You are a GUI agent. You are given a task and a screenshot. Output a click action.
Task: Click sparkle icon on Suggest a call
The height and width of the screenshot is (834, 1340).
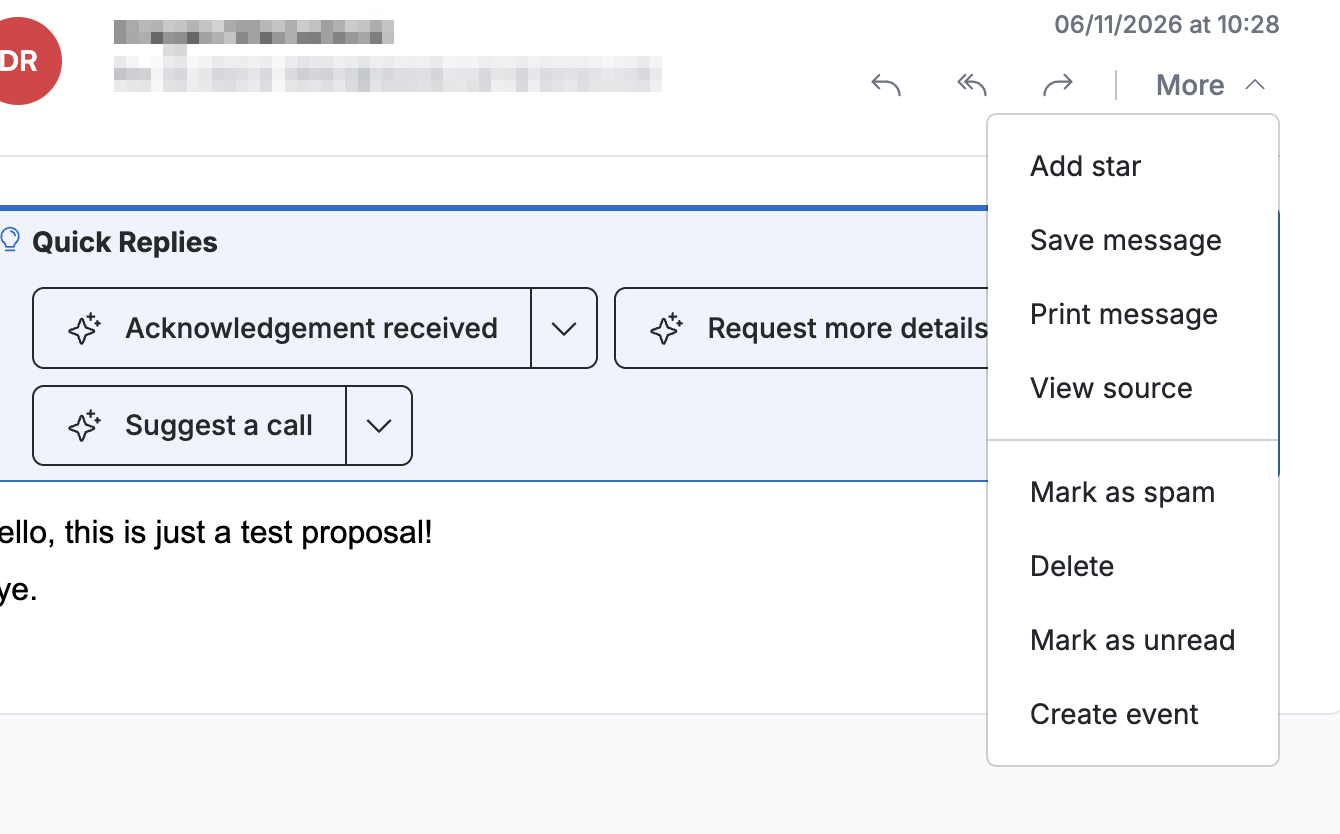(x=85, y=426)
